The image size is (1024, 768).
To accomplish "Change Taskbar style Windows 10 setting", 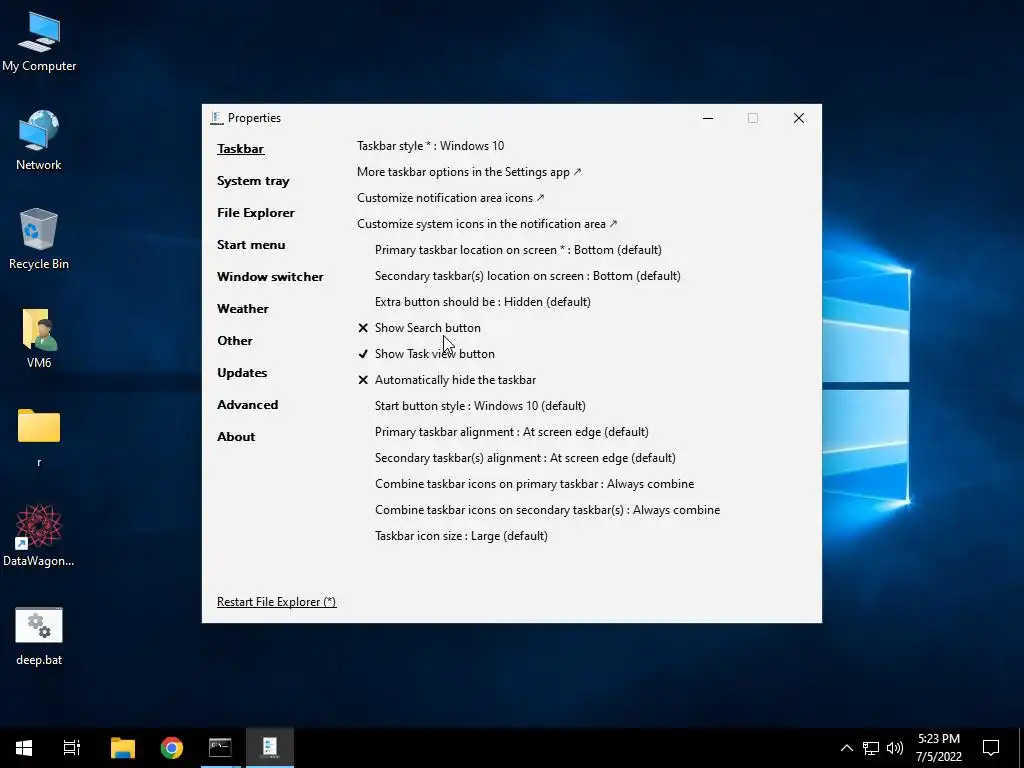I will pyautogui.click(x=430, y=146).
